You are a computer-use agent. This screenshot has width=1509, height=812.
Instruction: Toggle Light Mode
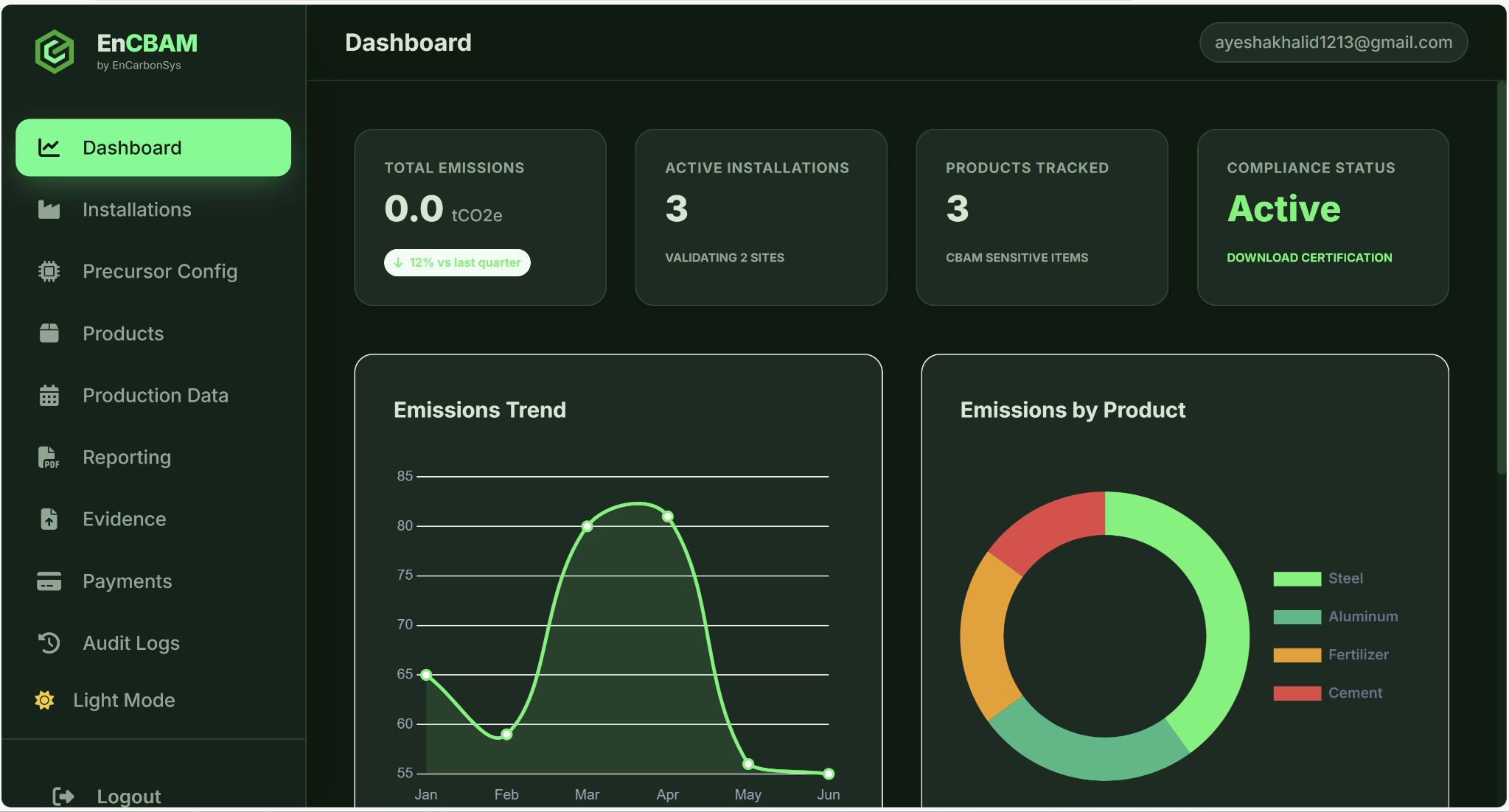(122, 700)
